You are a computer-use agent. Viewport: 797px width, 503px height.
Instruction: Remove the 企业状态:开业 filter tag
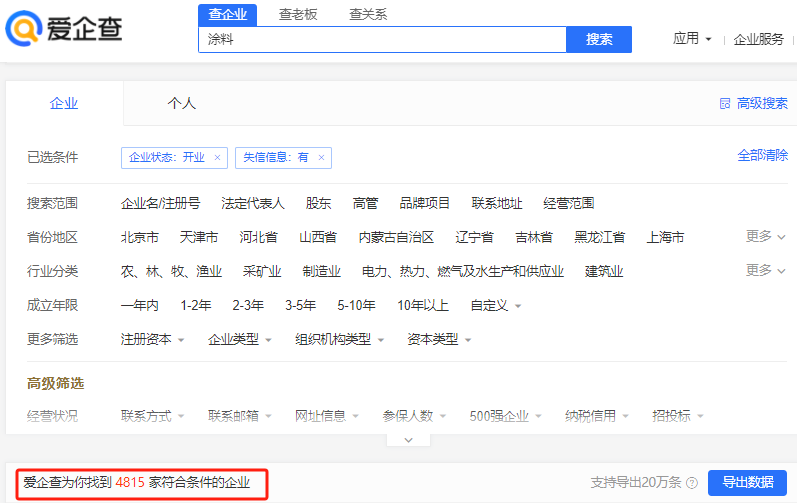click(x=217, y=158)
